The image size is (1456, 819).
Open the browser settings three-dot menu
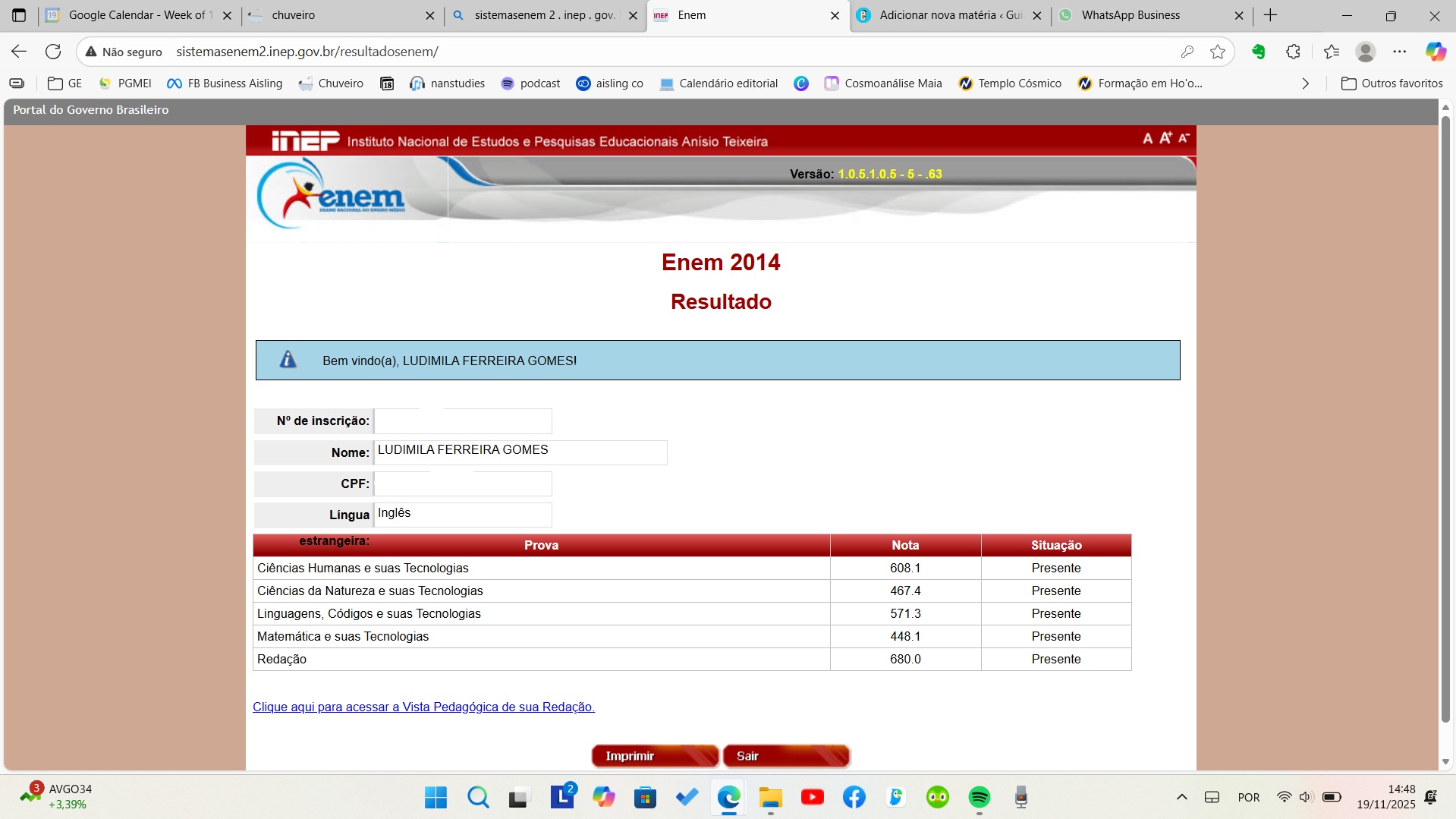pyautogui.click(x=1401, y=52)
